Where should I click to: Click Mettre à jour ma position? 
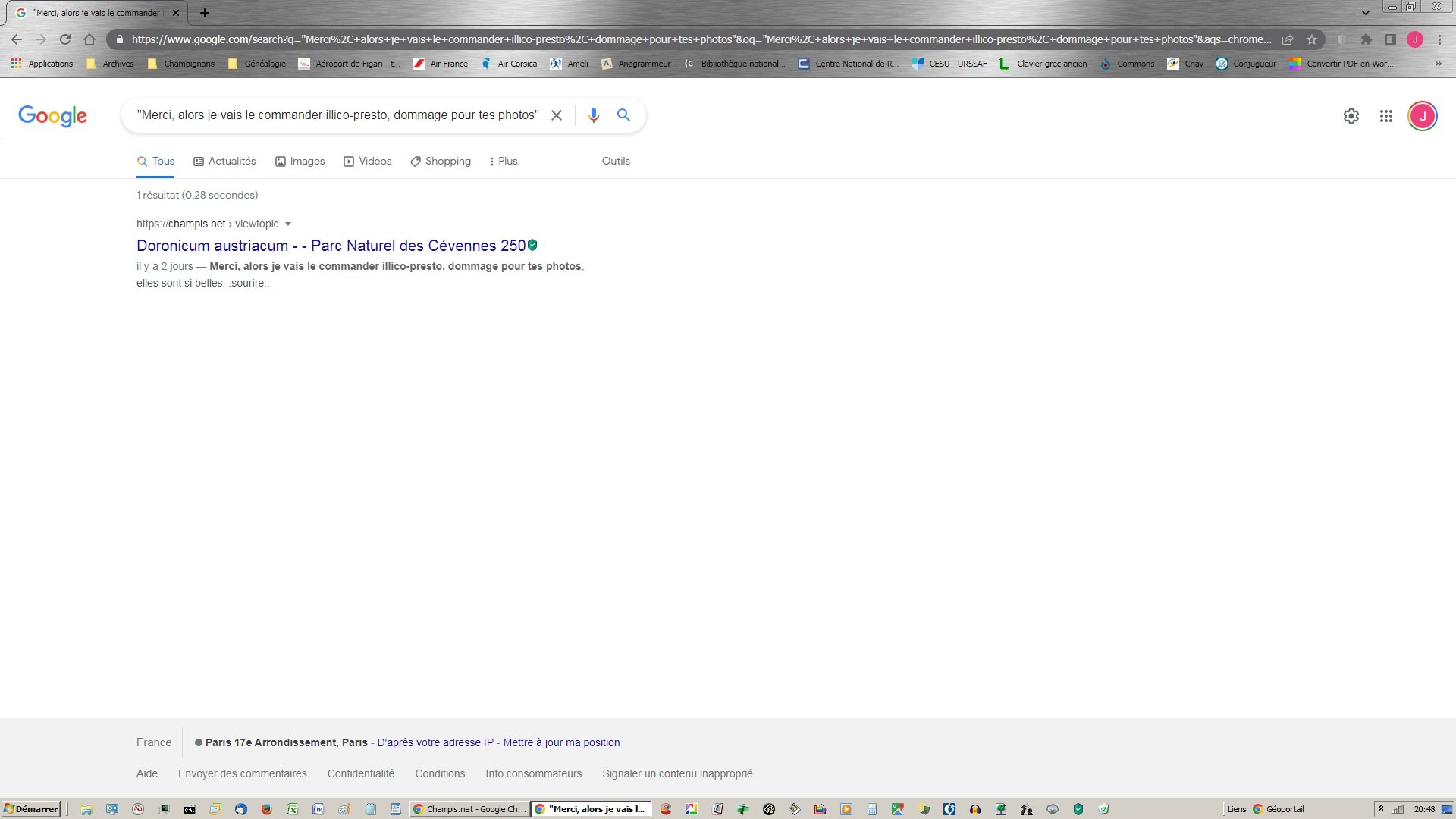tap(561, 742)
